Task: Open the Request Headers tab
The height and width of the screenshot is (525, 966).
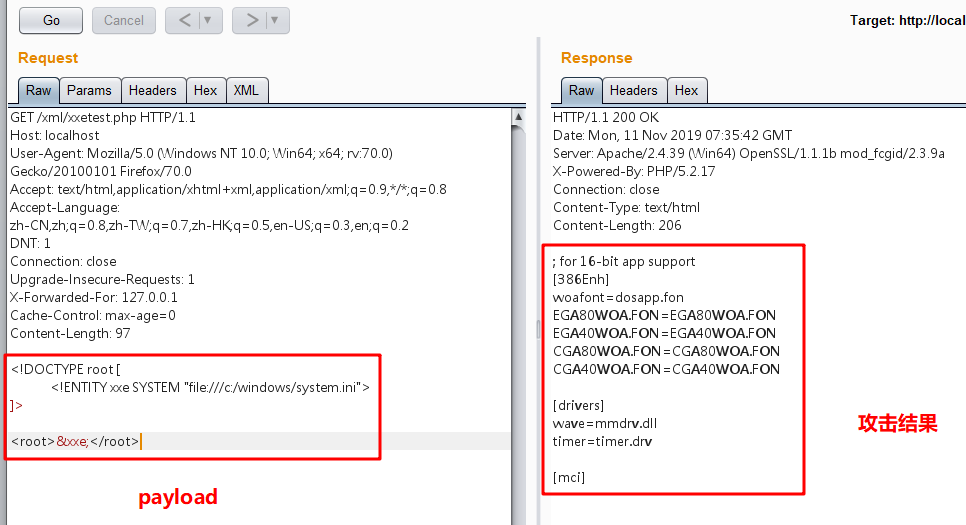Action: tap(153, 91)
